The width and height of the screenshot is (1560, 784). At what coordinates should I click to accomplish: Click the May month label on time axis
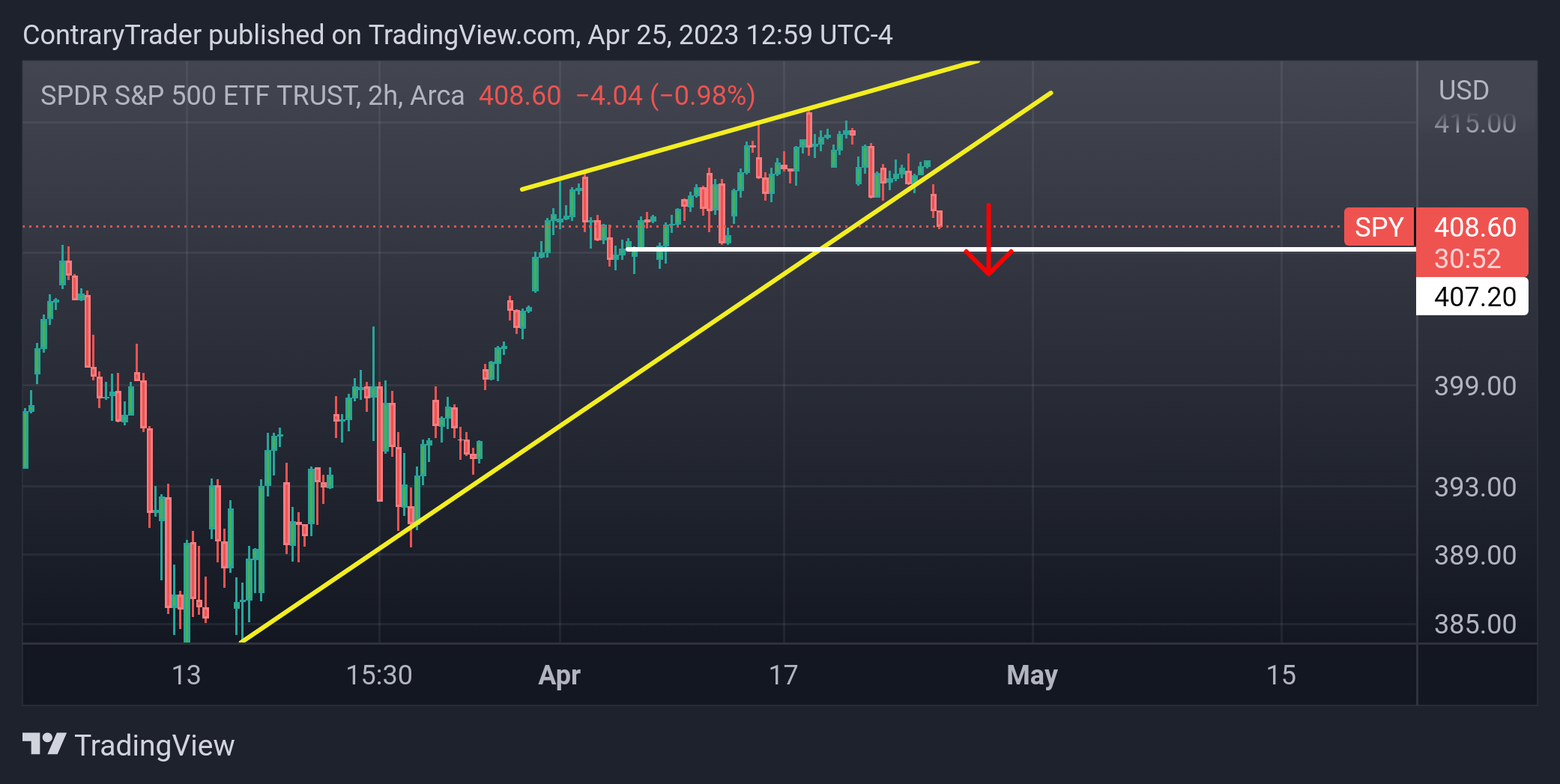pos(1032,676)
